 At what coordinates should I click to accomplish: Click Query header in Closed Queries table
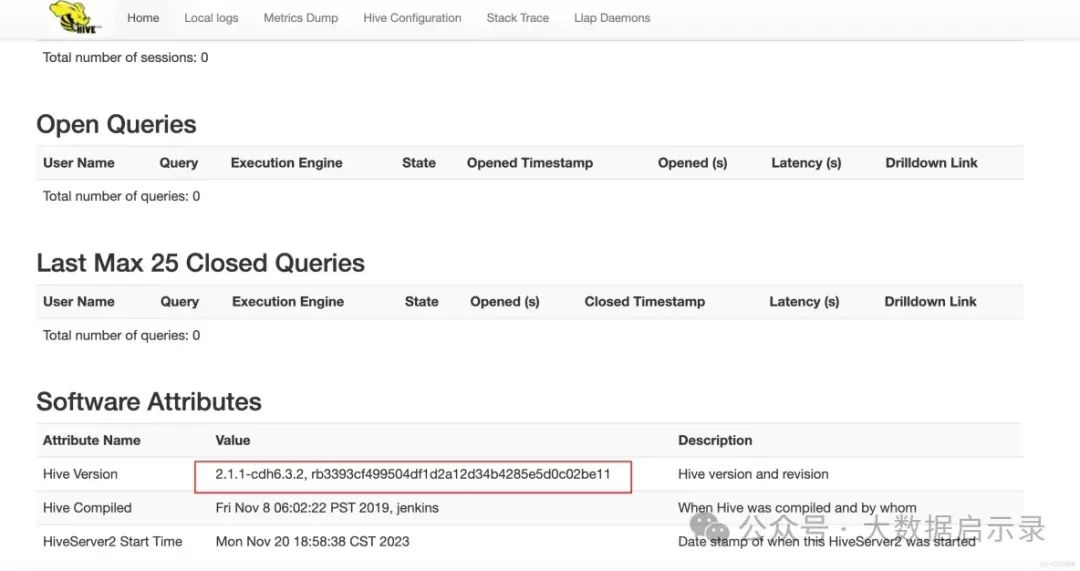tap(180, 302)
